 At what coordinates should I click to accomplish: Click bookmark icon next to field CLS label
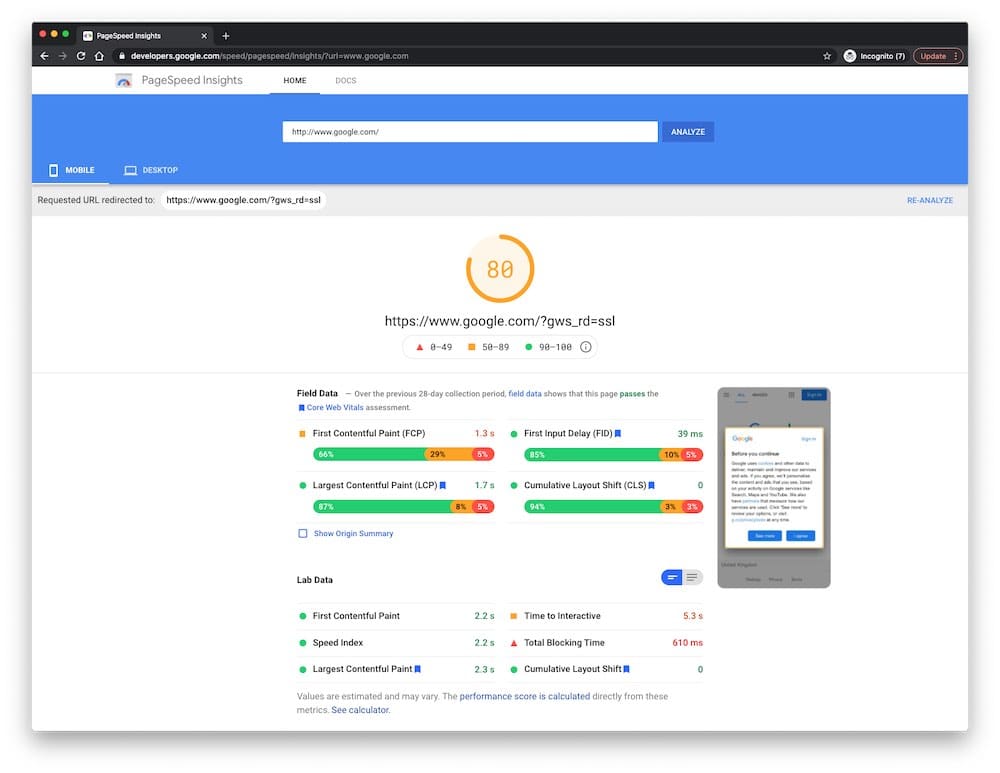coord(651,485)
